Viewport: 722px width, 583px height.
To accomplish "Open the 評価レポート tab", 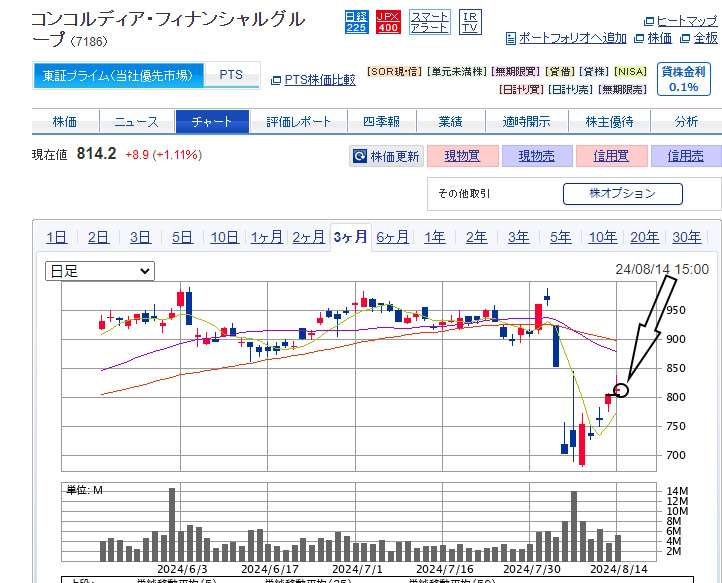I will pos(298,122).
